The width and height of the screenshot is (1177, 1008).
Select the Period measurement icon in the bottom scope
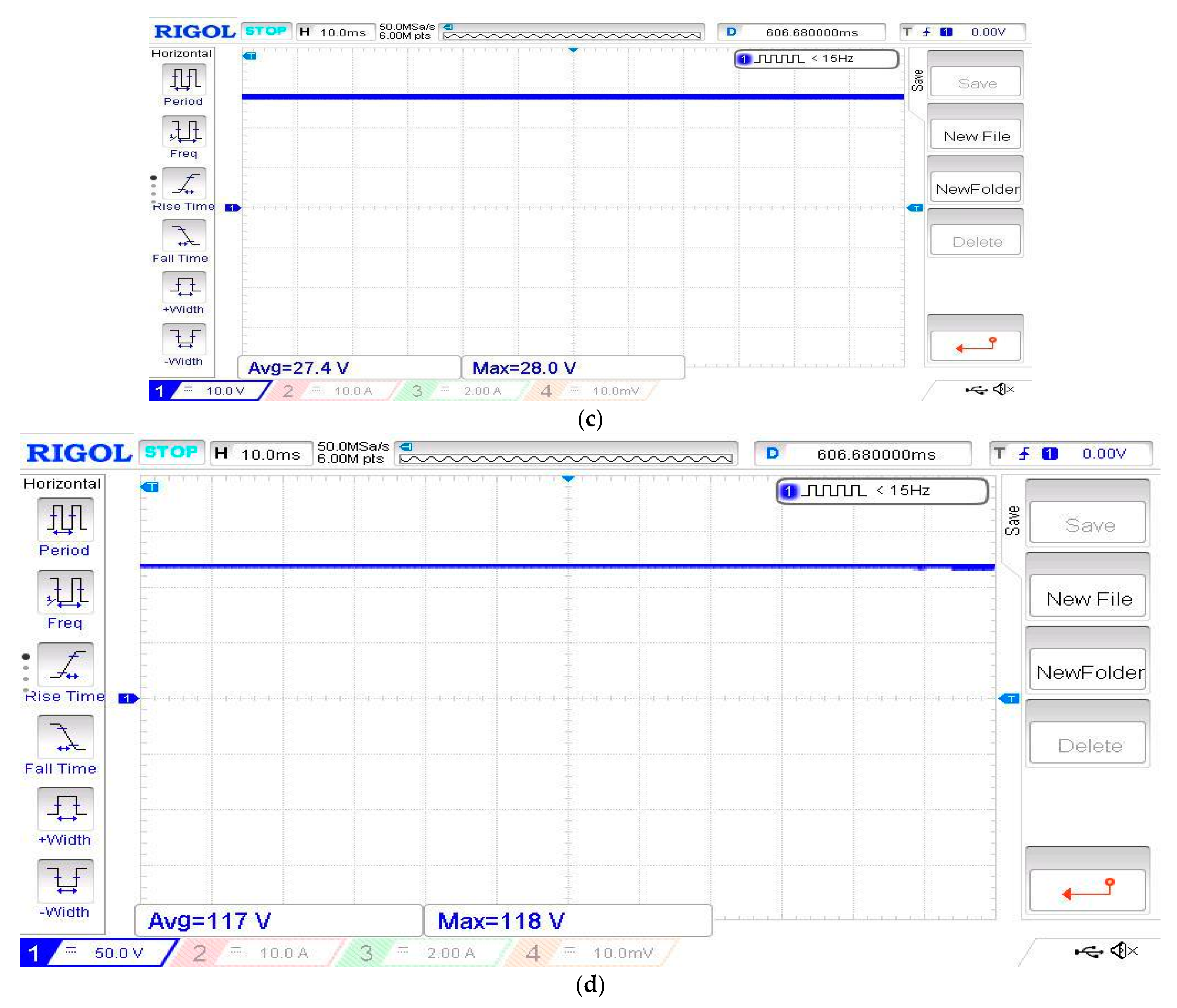click(65, 519)
